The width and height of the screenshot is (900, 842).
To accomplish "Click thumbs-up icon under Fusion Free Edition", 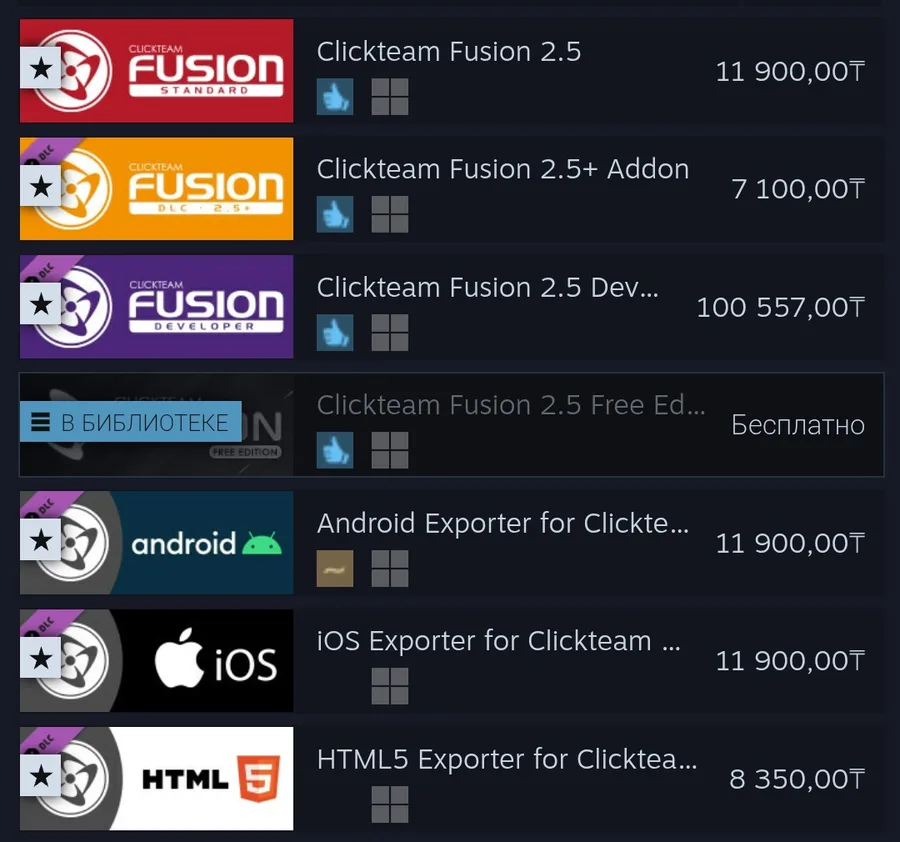I will pyautogui.click(x=335, y=450).
